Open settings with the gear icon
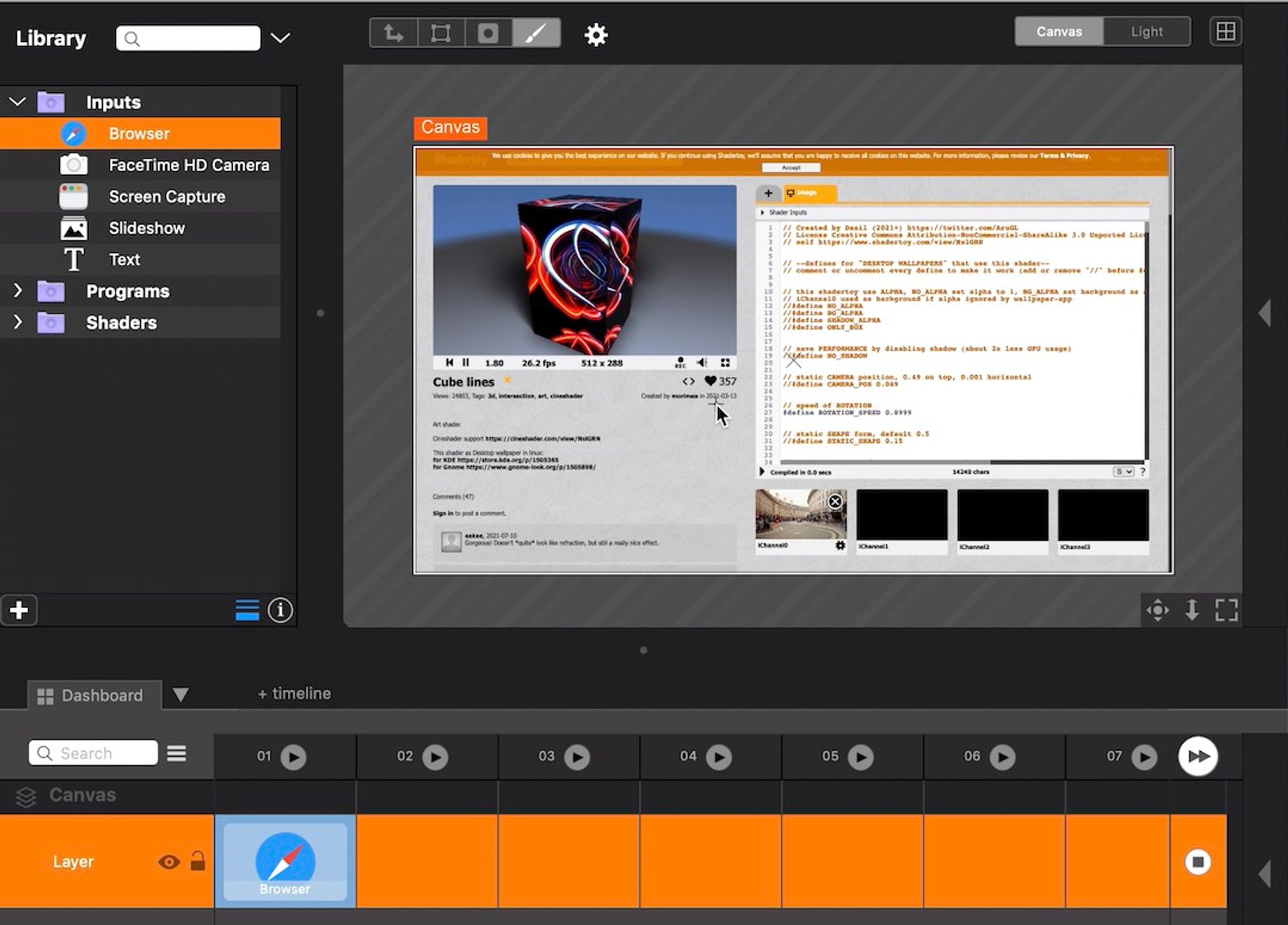1288x925 pixels. (596, 35)
